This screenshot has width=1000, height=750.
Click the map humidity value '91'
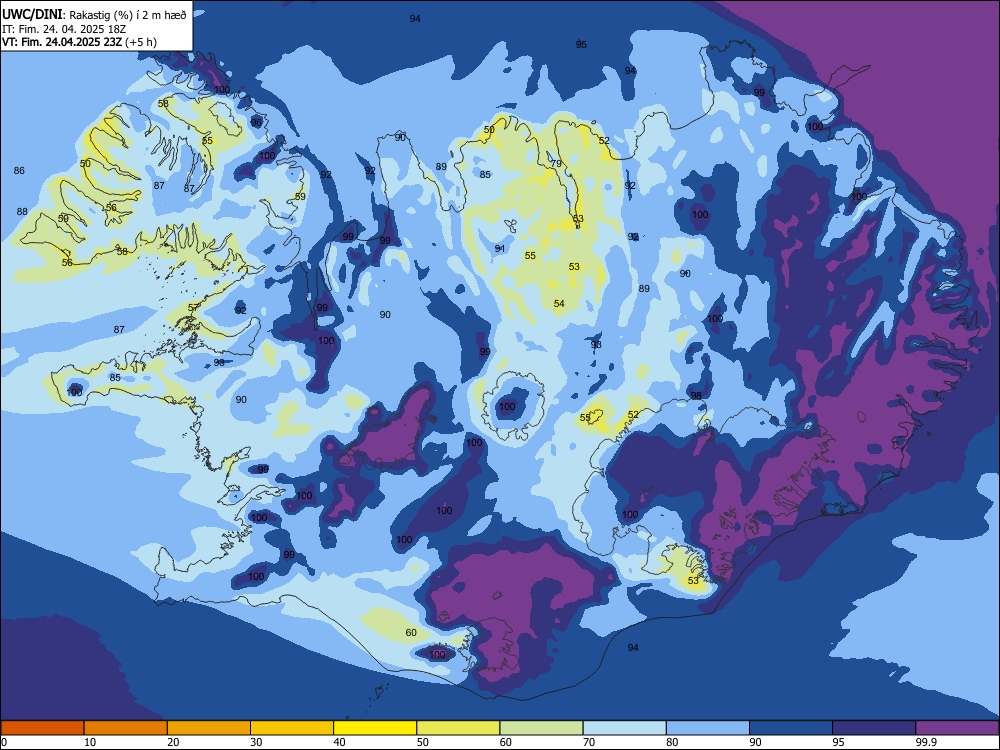point(500,249)
